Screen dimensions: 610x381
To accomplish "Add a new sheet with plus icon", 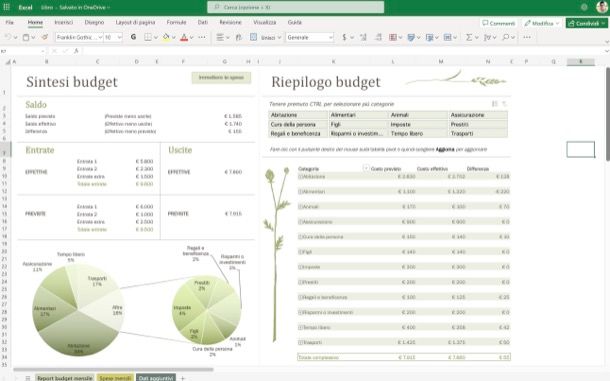I will pyautogui.click(x=182, y=378).
